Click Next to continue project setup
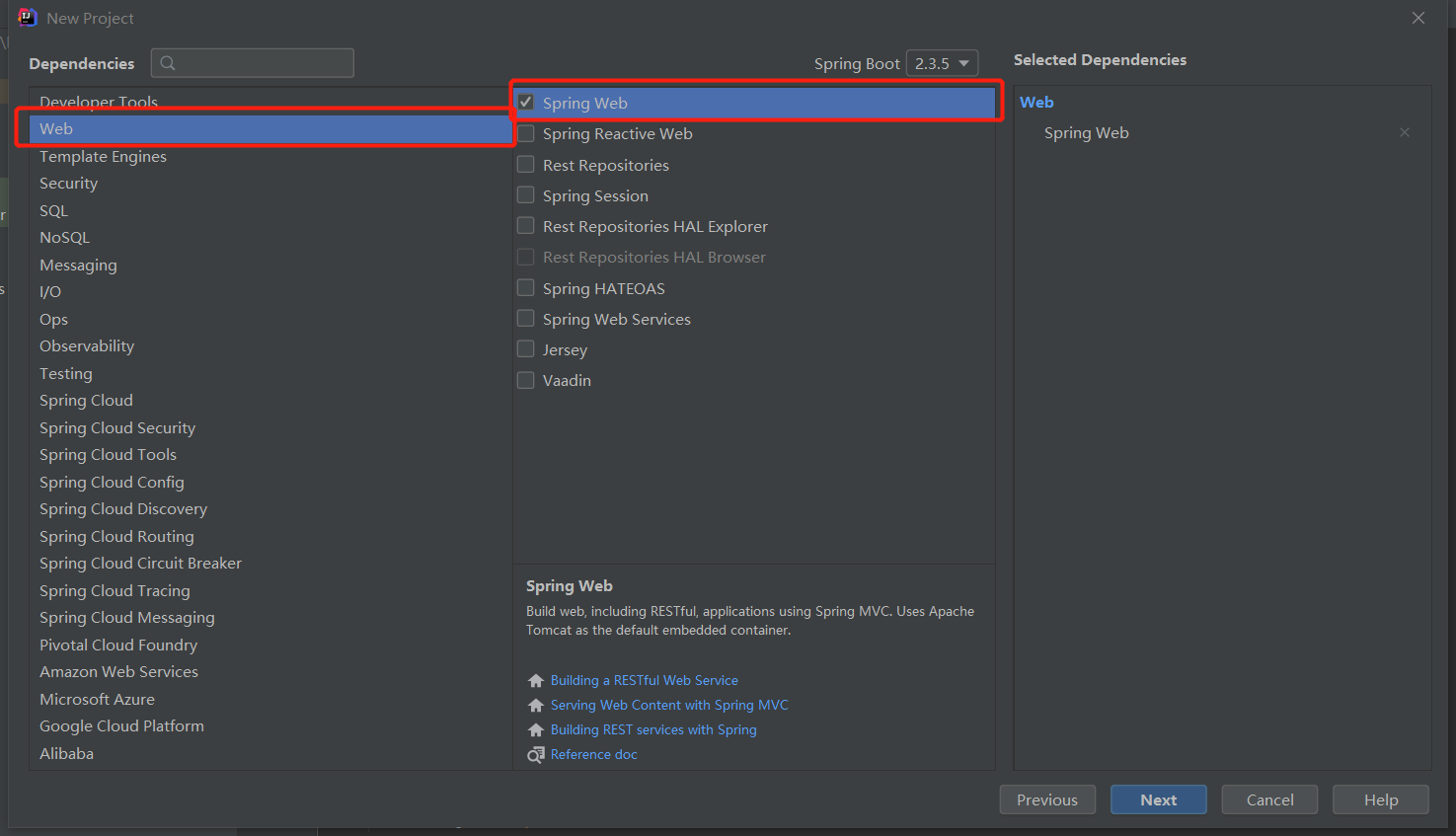 point(1159,799)
